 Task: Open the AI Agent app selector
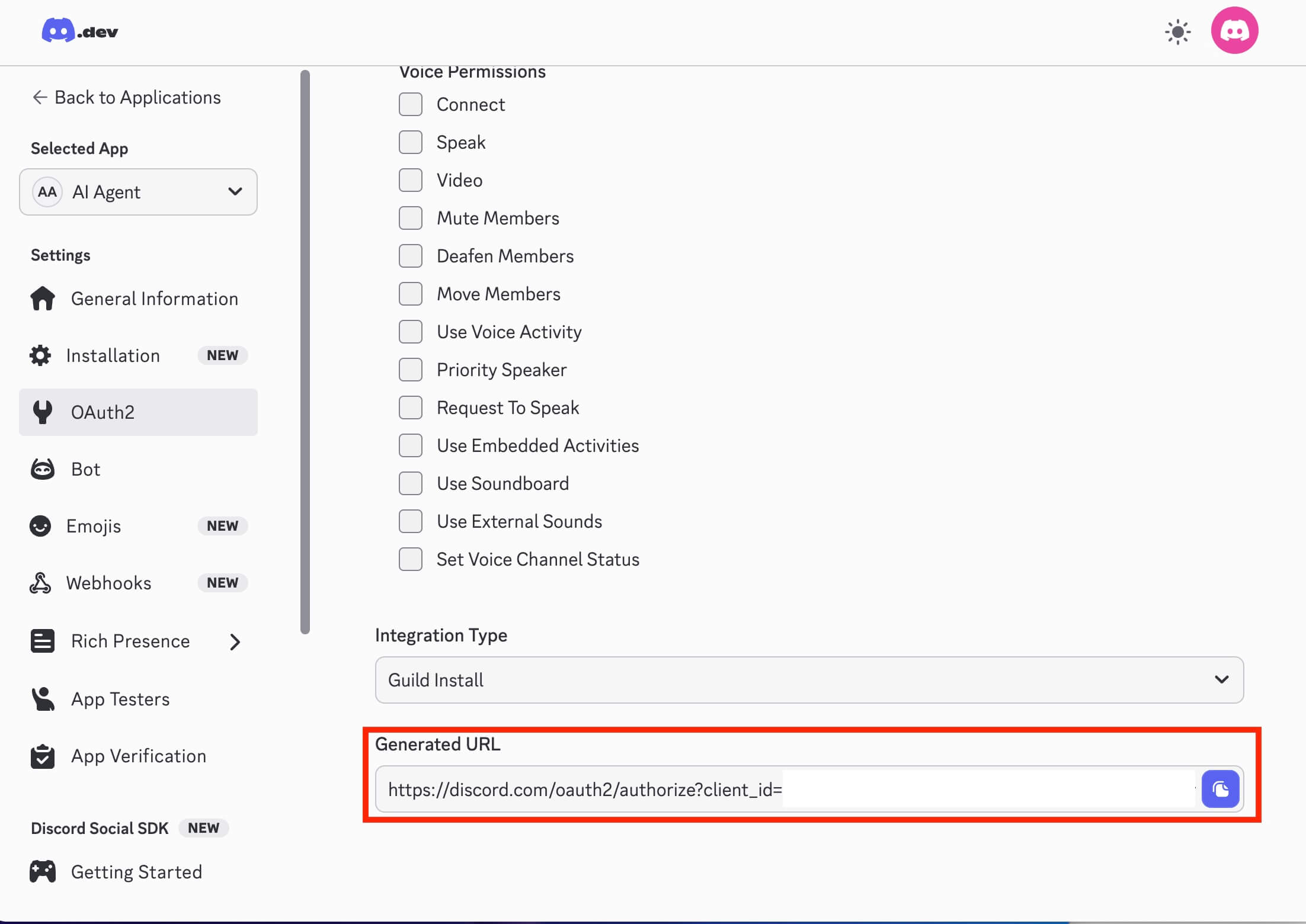click(138, 192)
